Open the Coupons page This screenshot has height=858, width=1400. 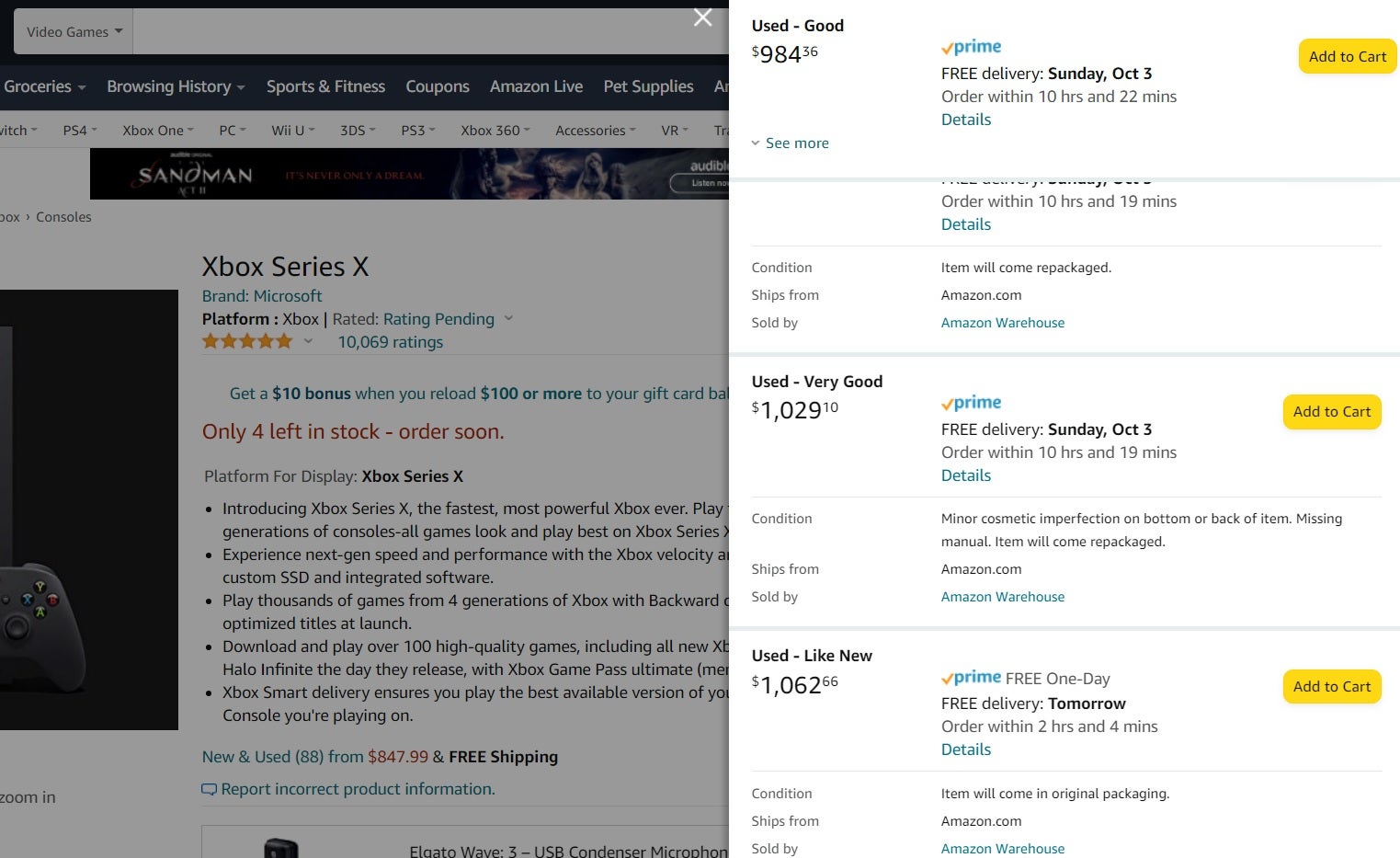438,86
